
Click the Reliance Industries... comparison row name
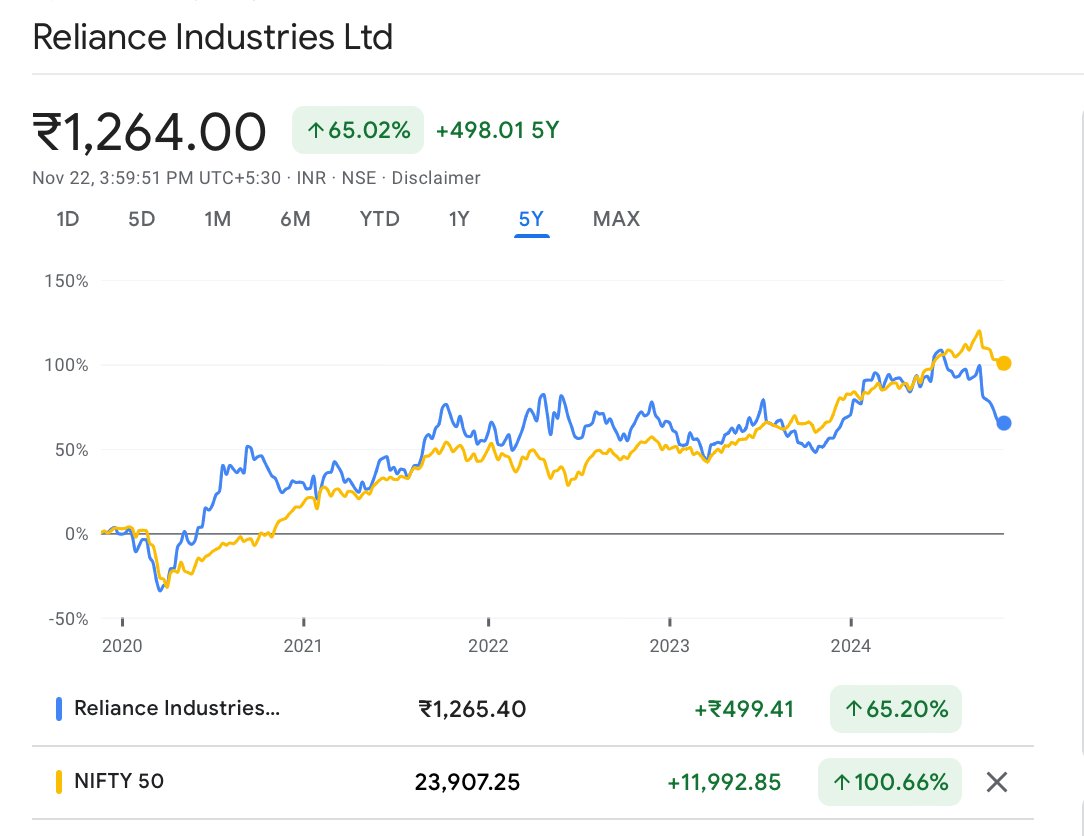click(x=177, y=708)
